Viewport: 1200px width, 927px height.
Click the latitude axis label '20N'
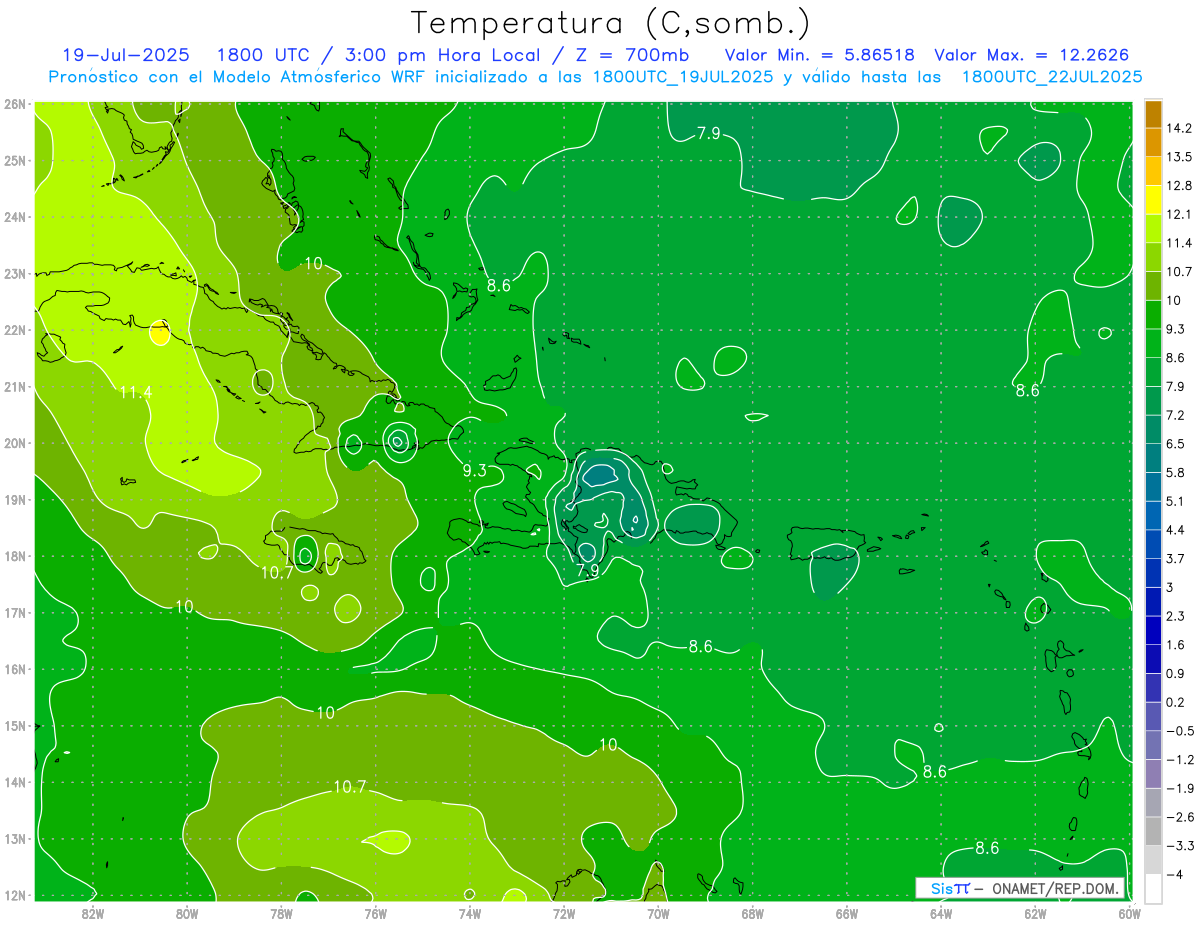coord(14,443)
